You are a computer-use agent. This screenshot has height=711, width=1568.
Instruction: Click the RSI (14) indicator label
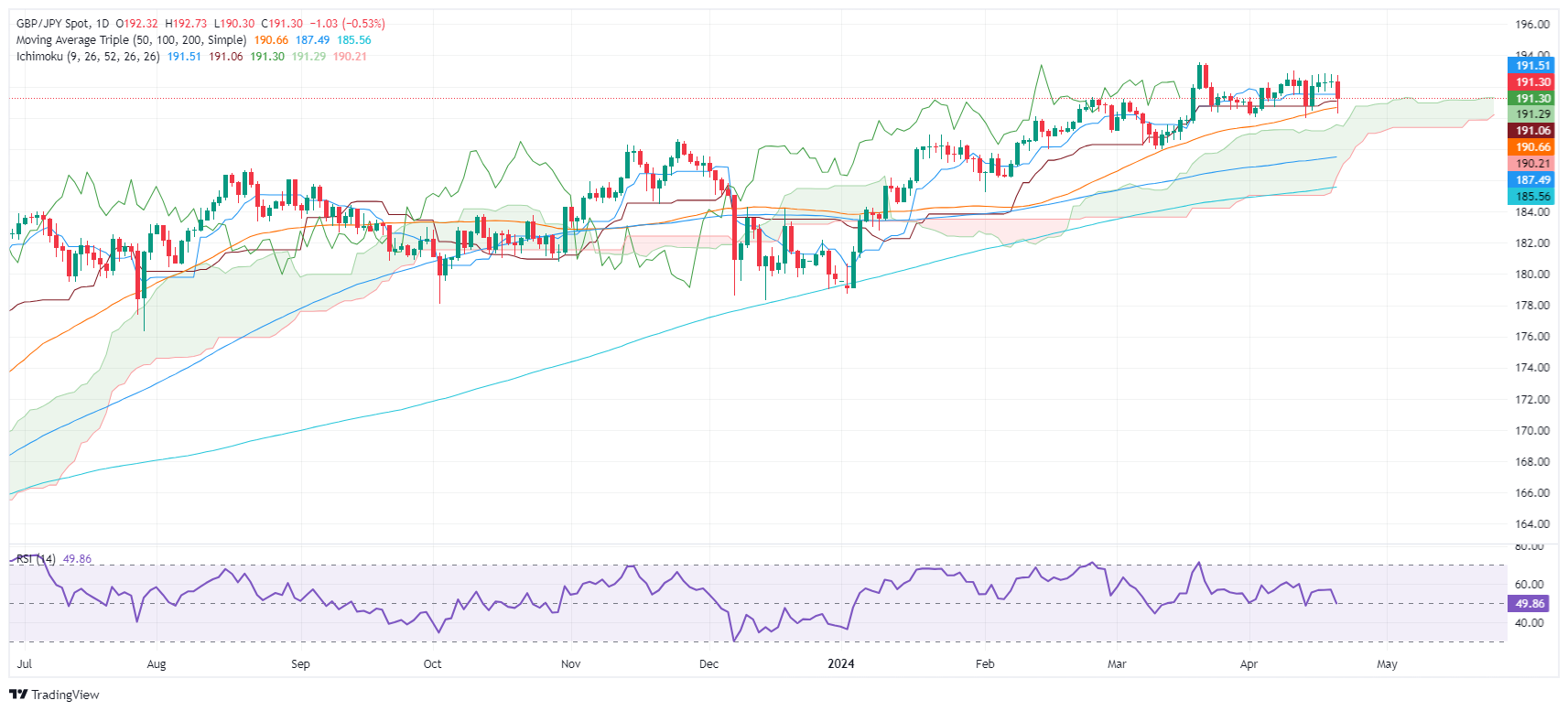(36, 559)
